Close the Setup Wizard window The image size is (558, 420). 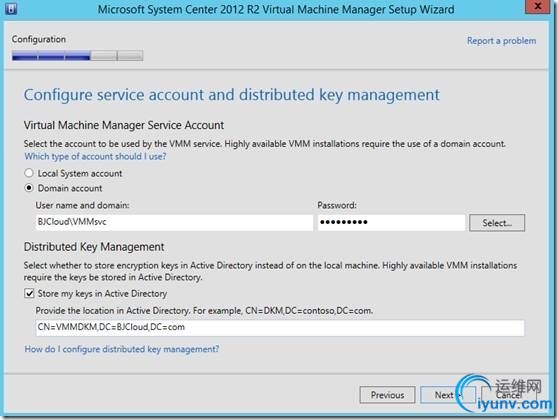pyautogui.click(x=538, y=6)
